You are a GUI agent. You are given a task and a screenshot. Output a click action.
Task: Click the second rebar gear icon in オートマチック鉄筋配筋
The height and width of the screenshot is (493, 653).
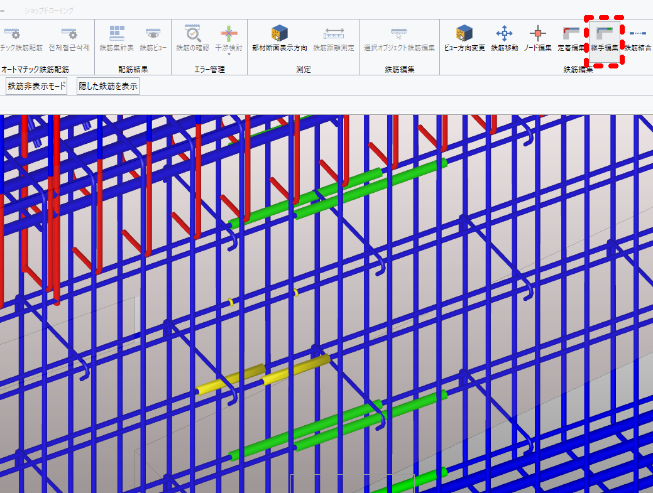69,33
